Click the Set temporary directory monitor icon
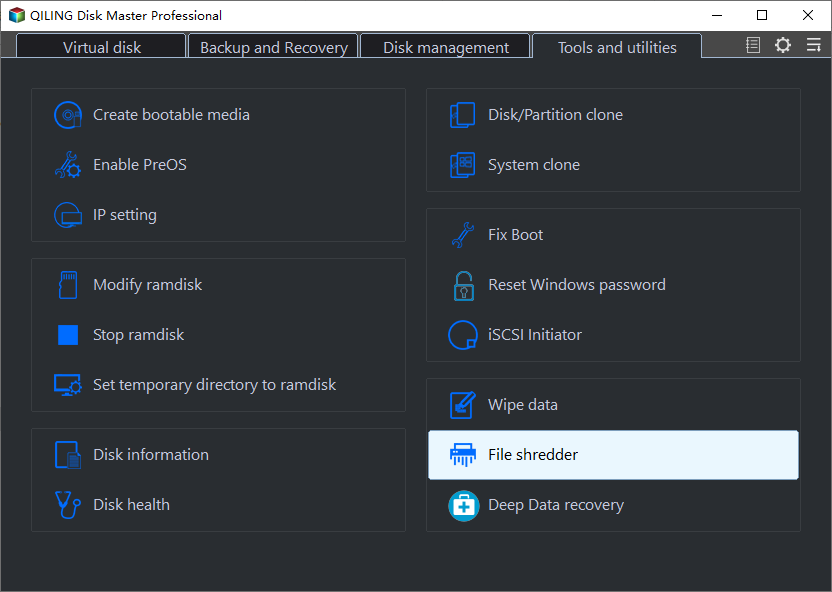832x592 pixels. 68,385
